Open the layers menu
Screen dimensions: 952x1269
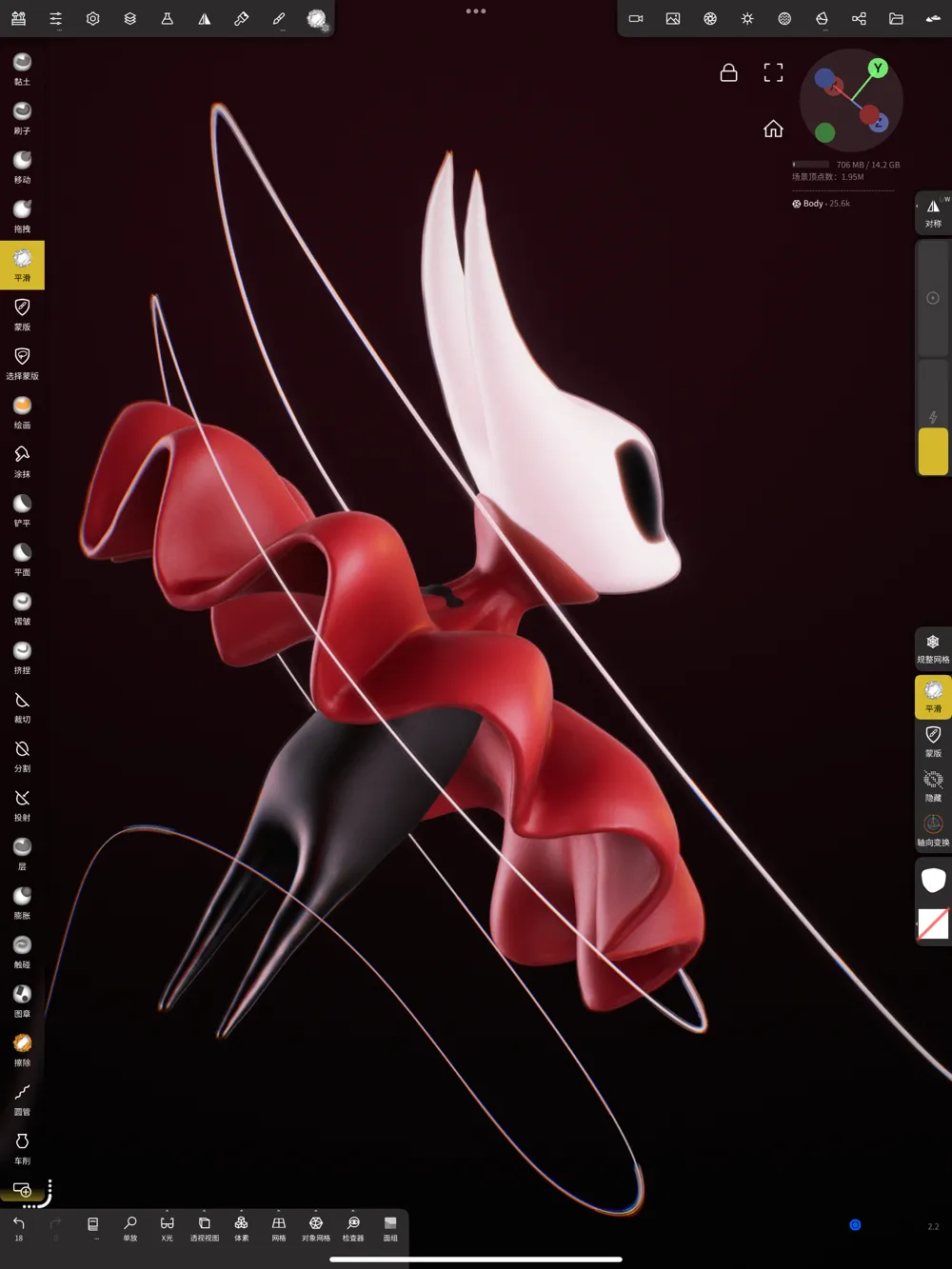[130, 18]
